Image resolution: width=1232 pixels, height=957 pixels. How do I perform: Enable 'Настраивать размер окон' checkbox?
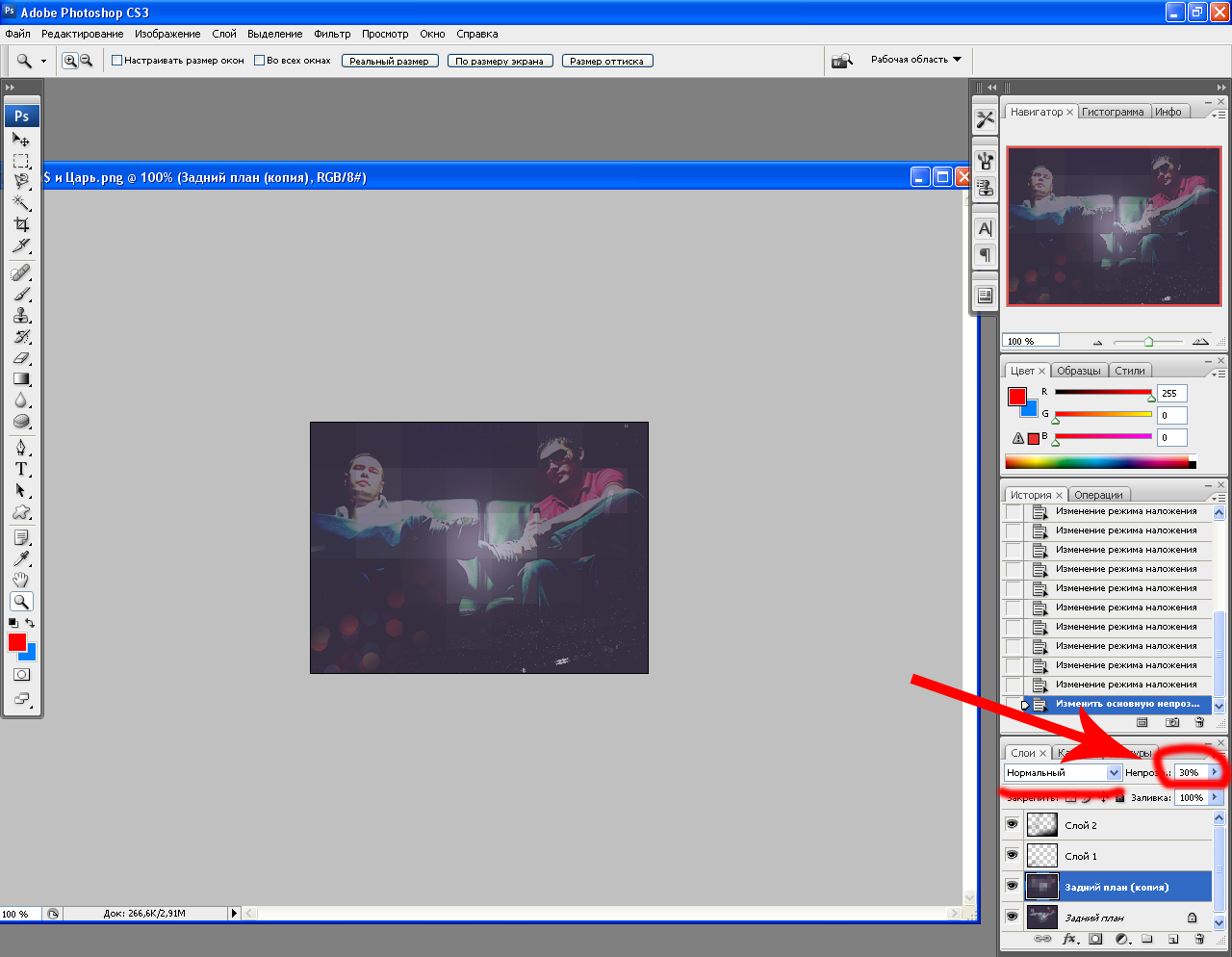tap(117, 61)
